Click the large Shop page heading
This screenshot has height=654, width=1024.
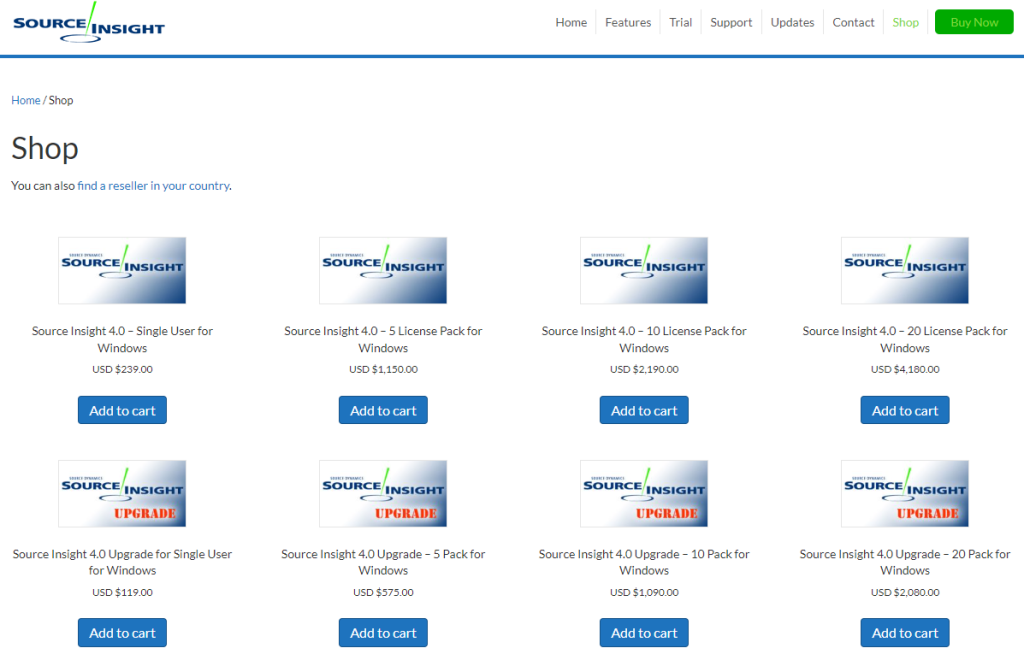(x=44, y=149)
